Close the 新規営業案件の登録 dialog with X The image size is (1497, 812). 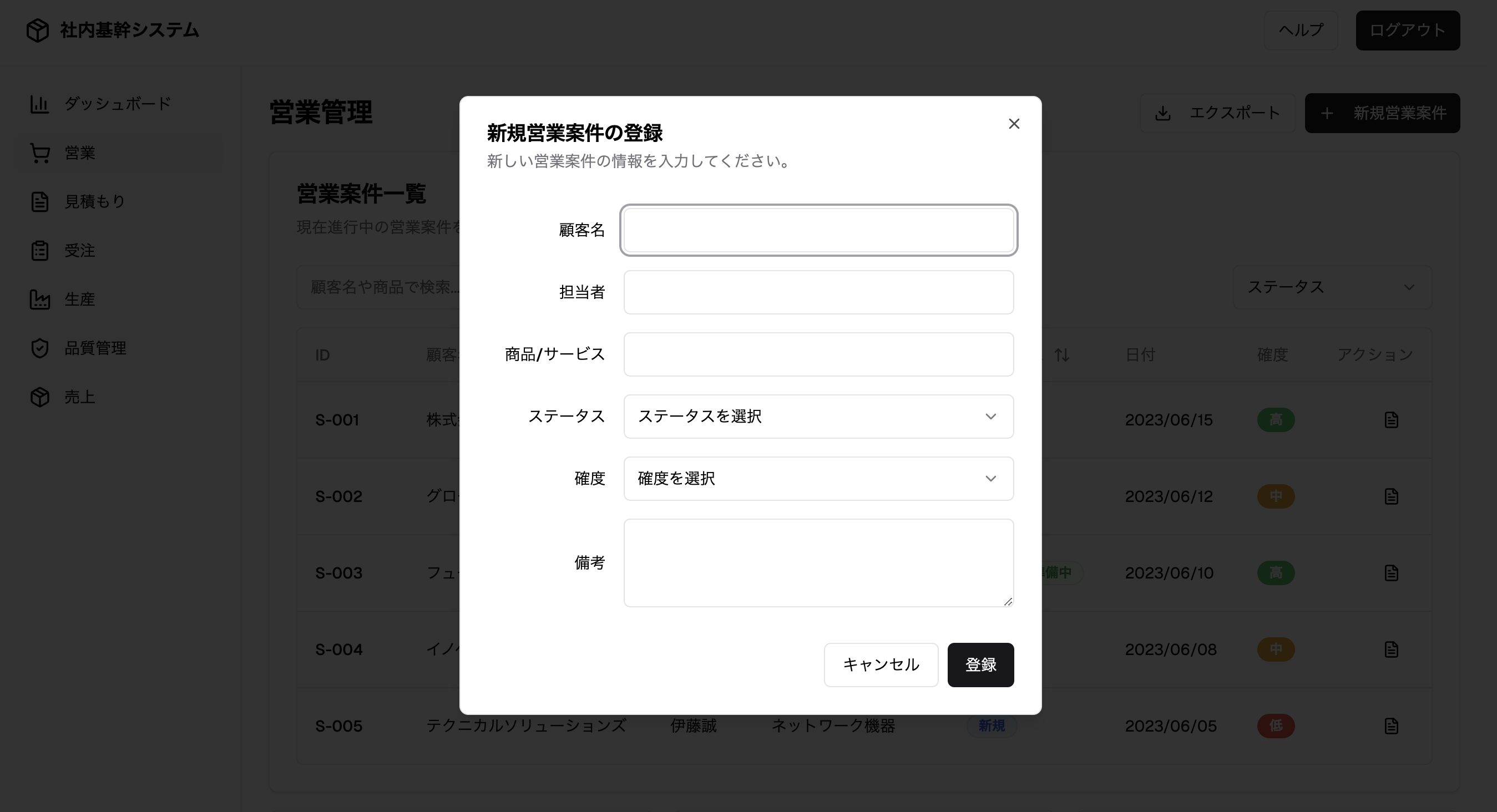tap(1014, 124)
